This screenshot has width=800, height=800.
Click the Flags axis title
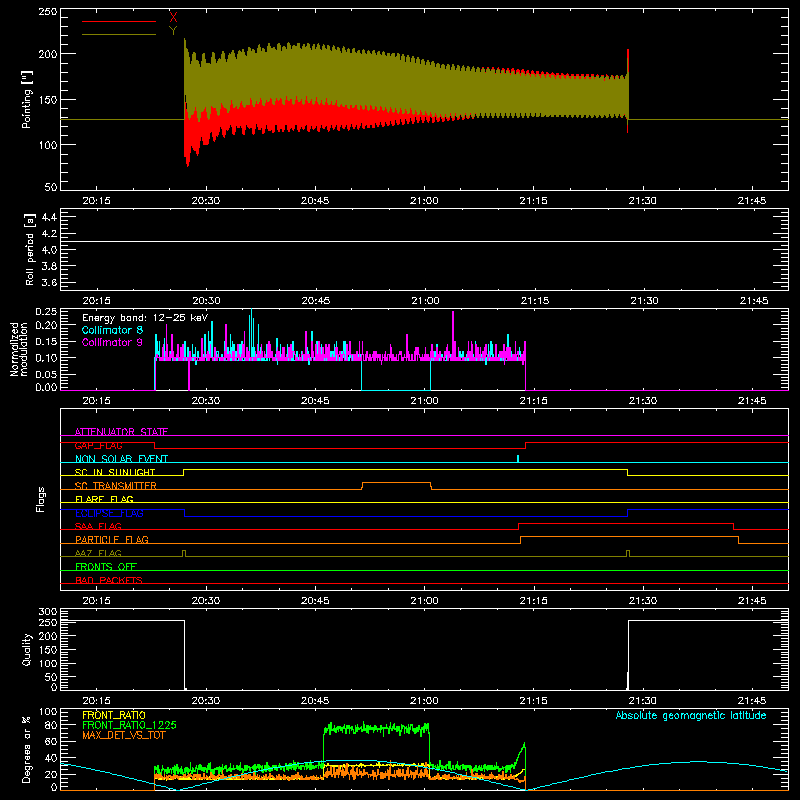point(41,499)
